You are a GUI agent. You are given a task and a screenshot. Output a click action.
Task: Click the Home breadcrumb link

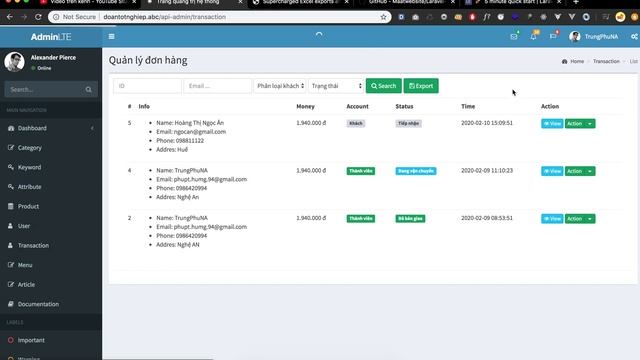[577, 61]
